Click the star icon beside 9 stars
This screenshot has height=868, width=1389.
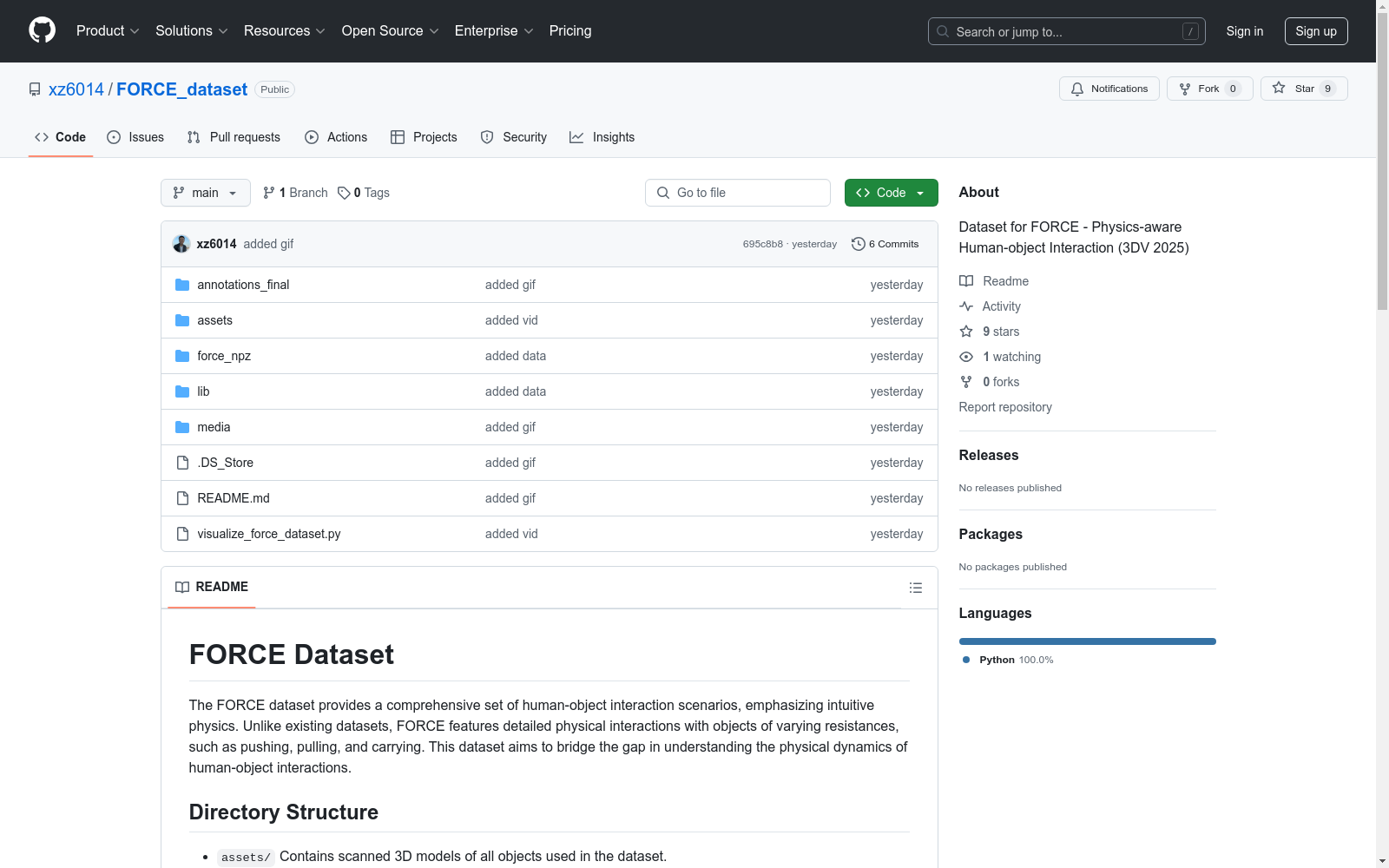pyautogui.click(x=966, y=332)
